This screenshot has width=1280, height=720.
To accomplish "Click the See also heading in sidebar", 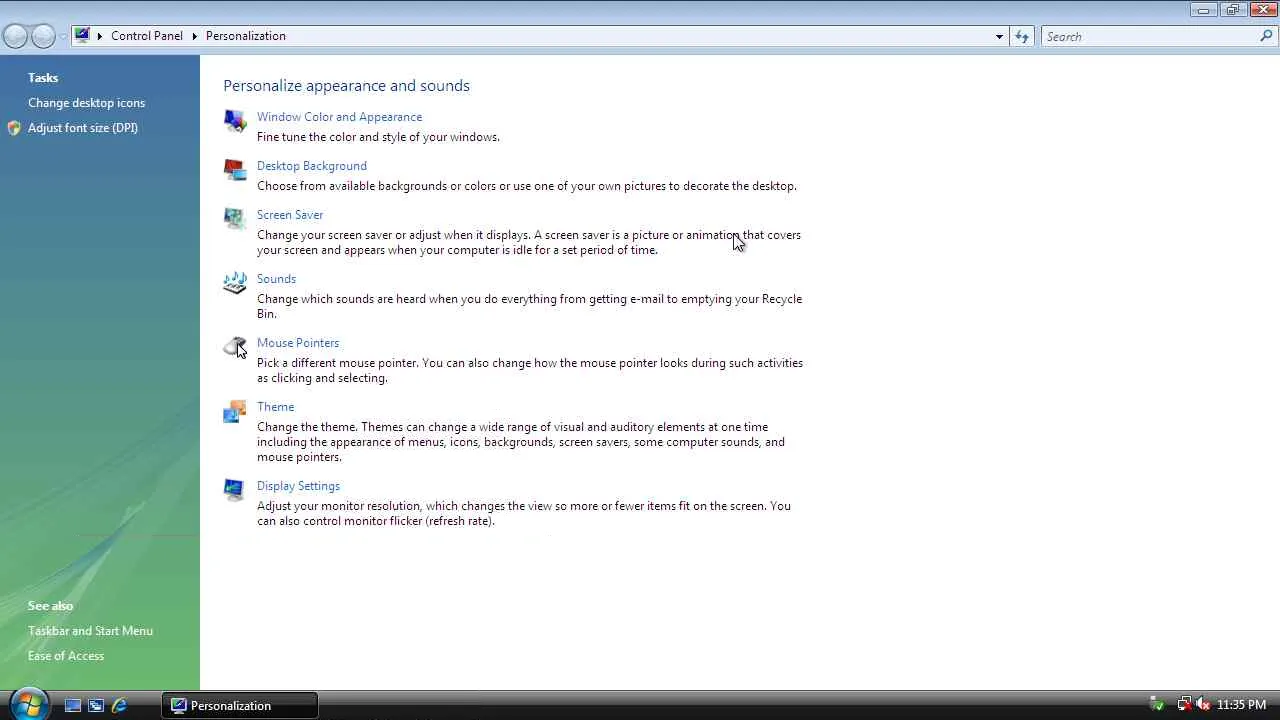I will tap(50, 606).
